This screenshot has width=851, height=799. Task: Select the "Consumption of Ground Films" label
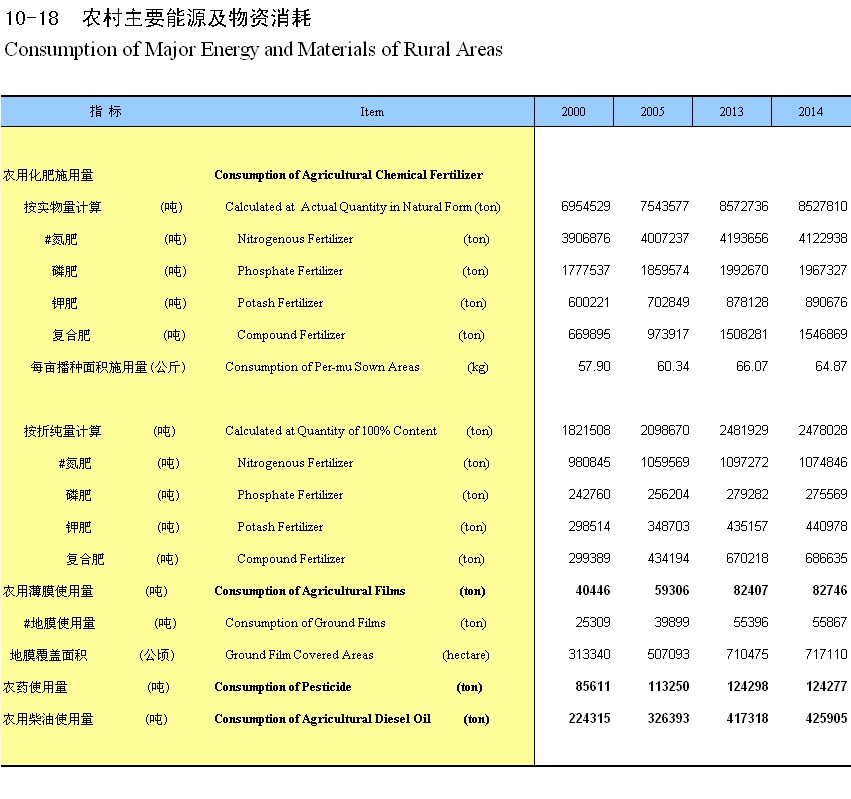coord(305,623)
